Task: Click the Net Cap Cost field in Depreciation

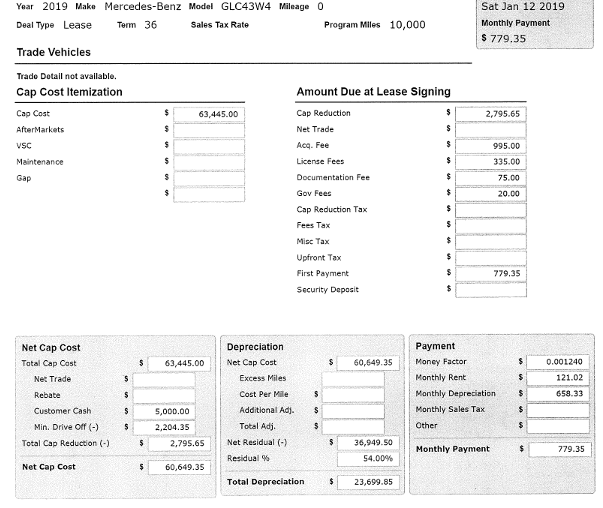Action: click(x=368, y=363)
